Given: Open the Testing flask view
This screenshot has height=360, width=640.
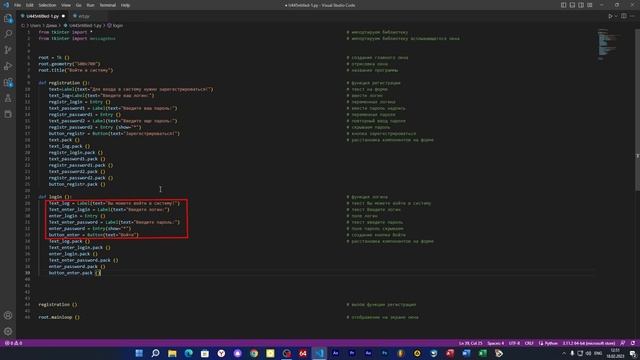Looking at the screenshot, I should 8,98.
